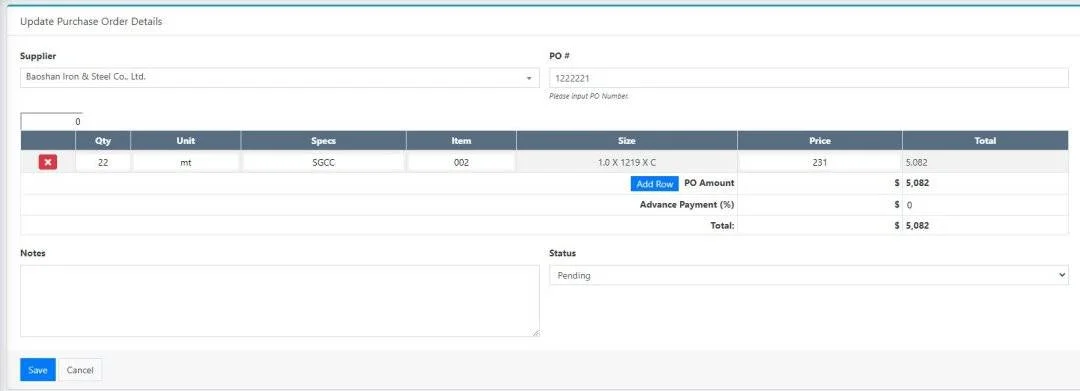The height and width of the screenshot is (391, 1080).
Task: Click the Add Row button
Action: click(654, 184)
